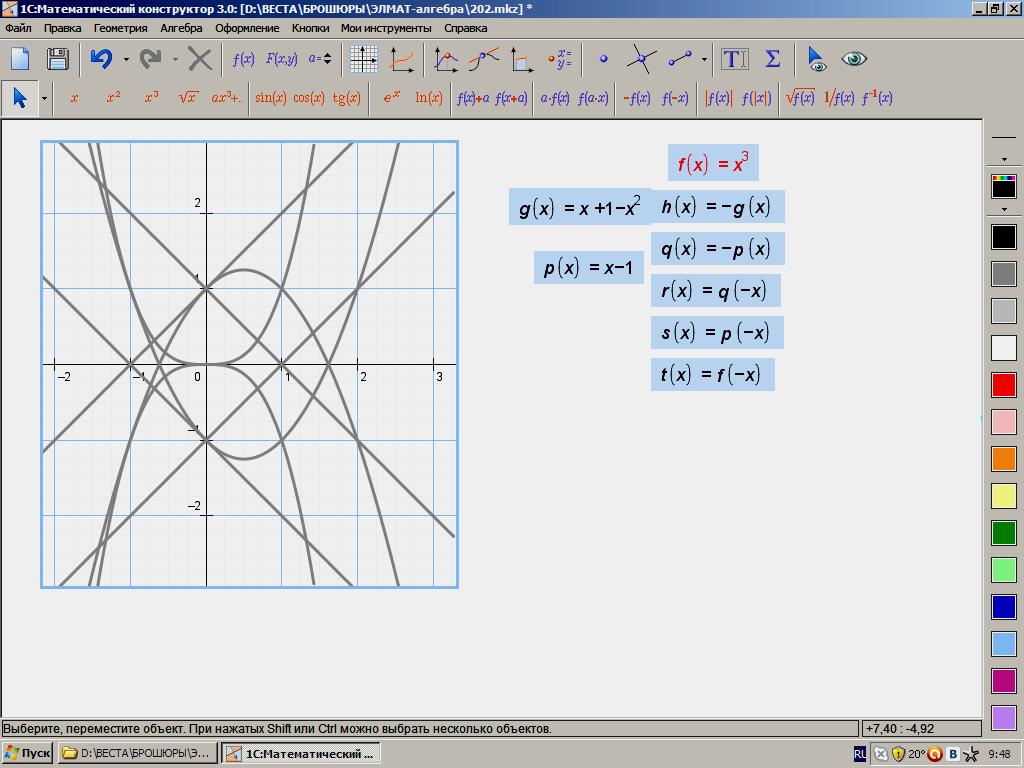Select the intersecting lines tool
Viewport: 1024px width, 768px height.
point(641,59)
